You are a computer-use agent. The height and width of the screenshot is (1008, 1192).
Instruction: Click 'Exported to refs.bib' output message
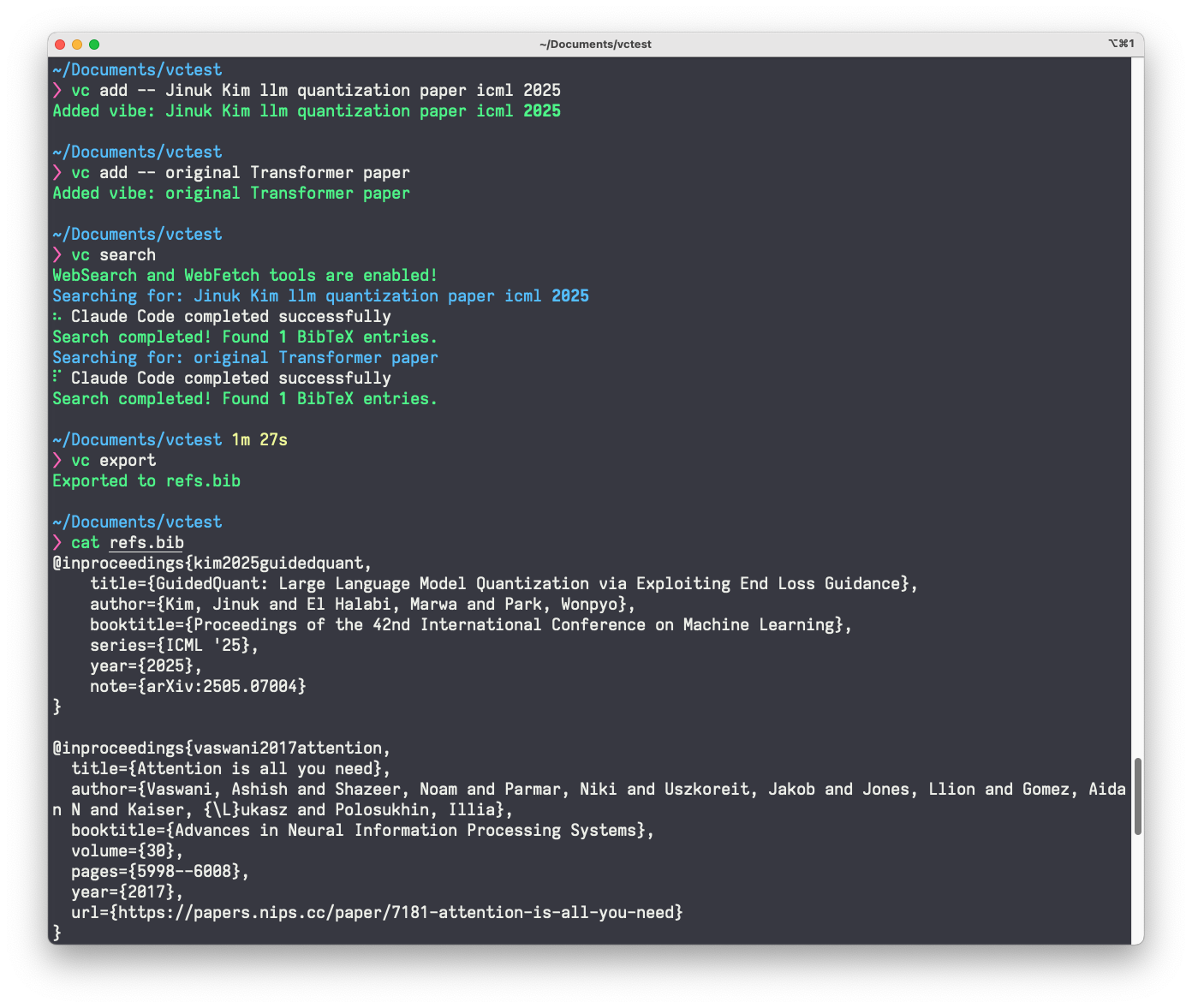coord(146,481)
